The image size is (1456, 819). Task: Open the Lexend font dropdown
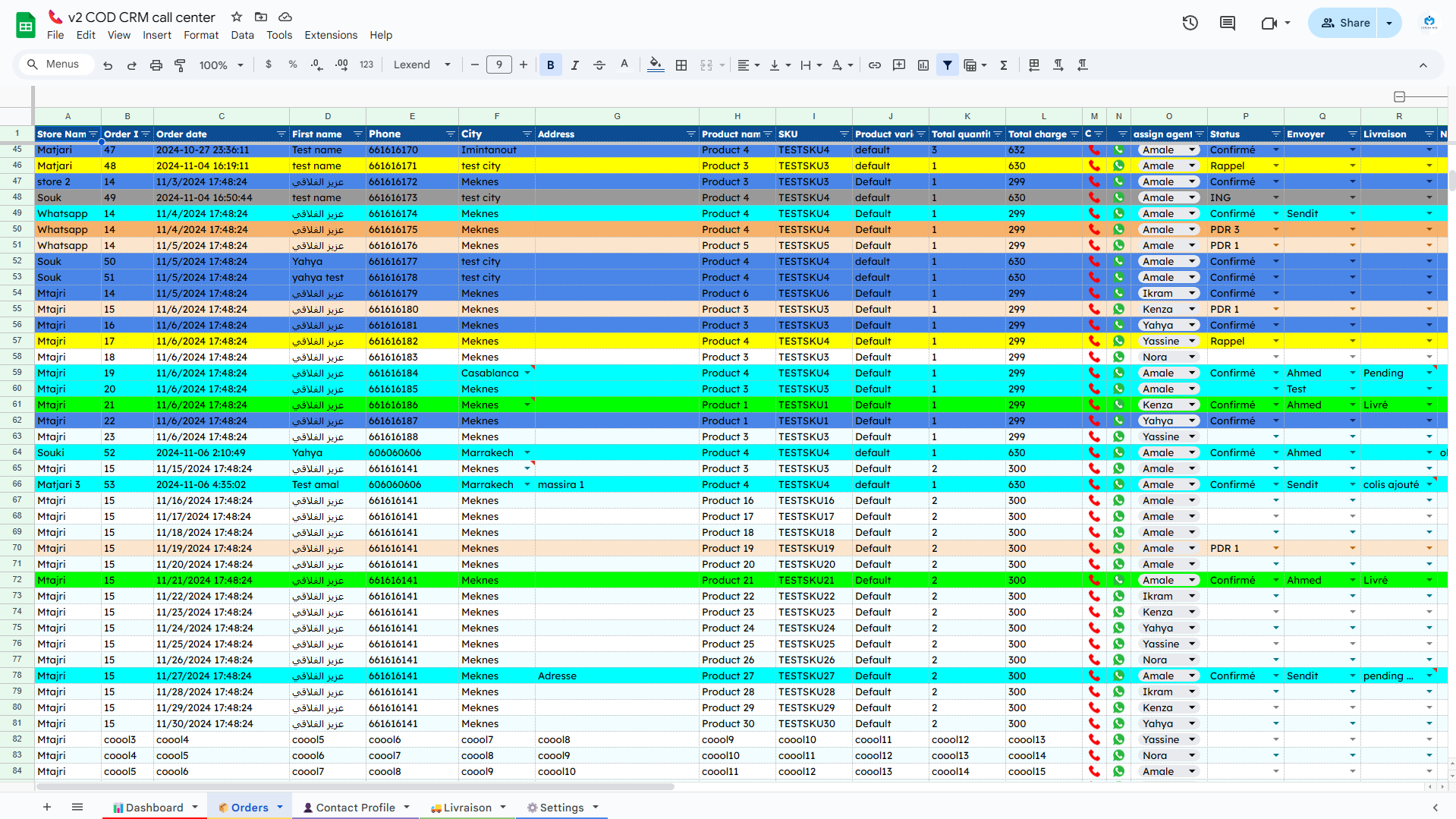(x=421, y=65)
